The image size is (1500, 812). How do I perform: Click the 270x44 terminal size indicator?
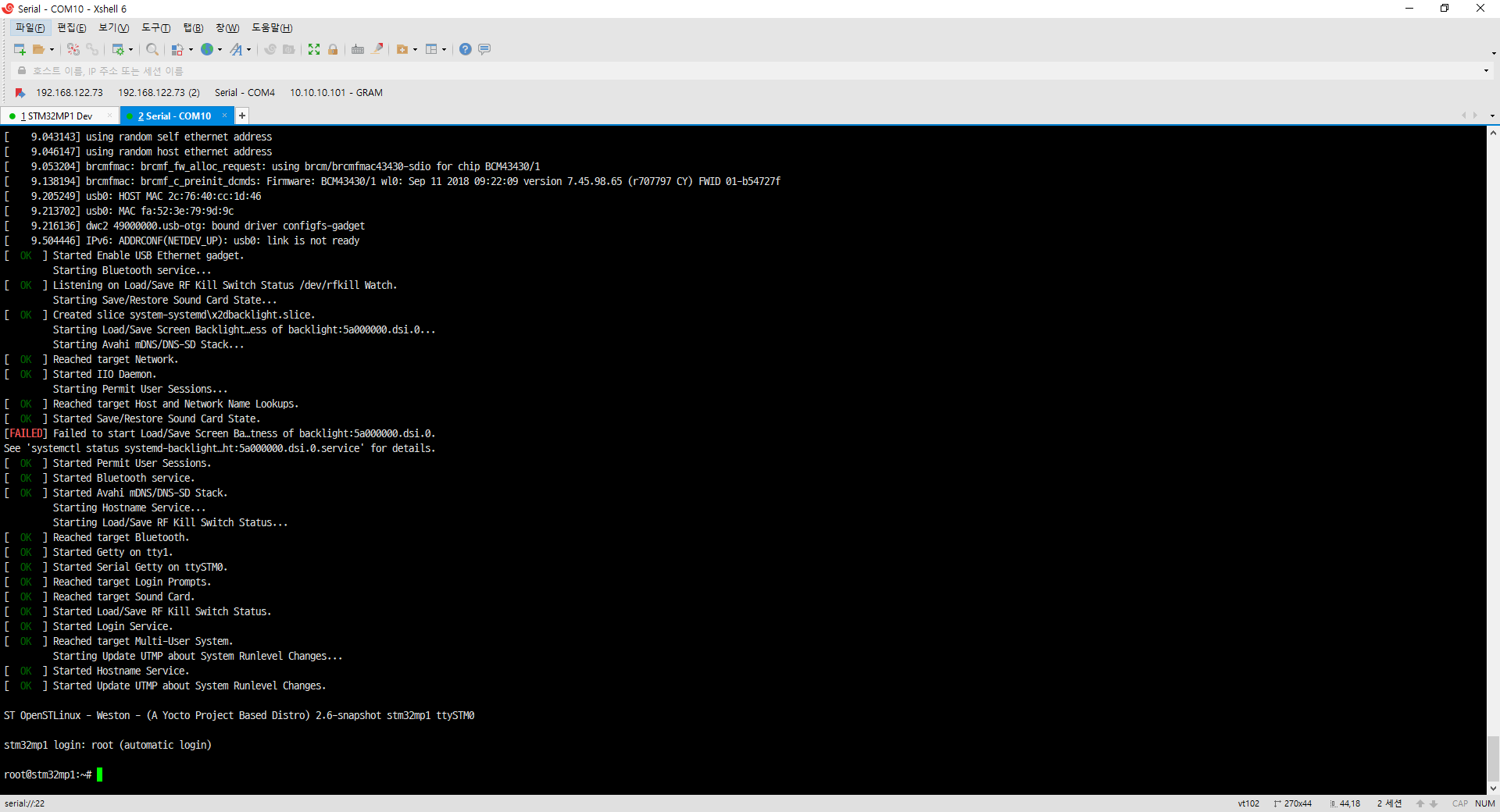(x=1293, y=803)
